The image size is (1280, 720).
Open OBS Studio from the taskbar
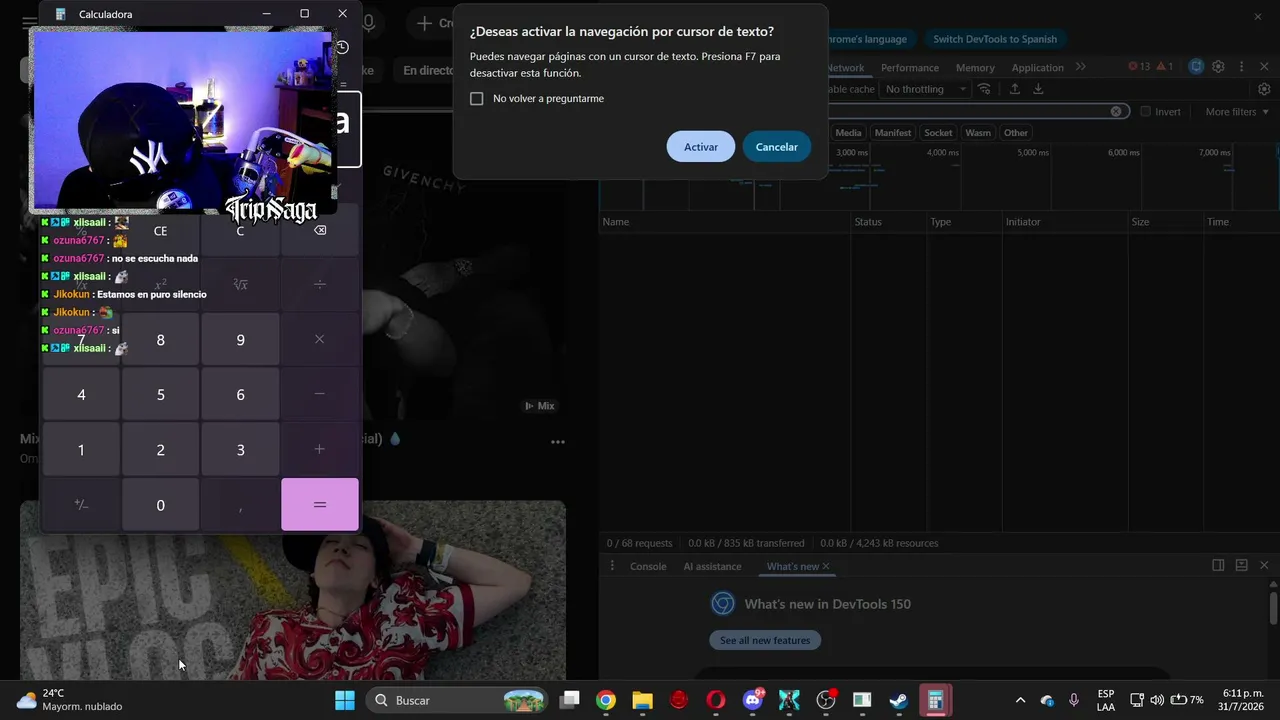coord(826,700)
